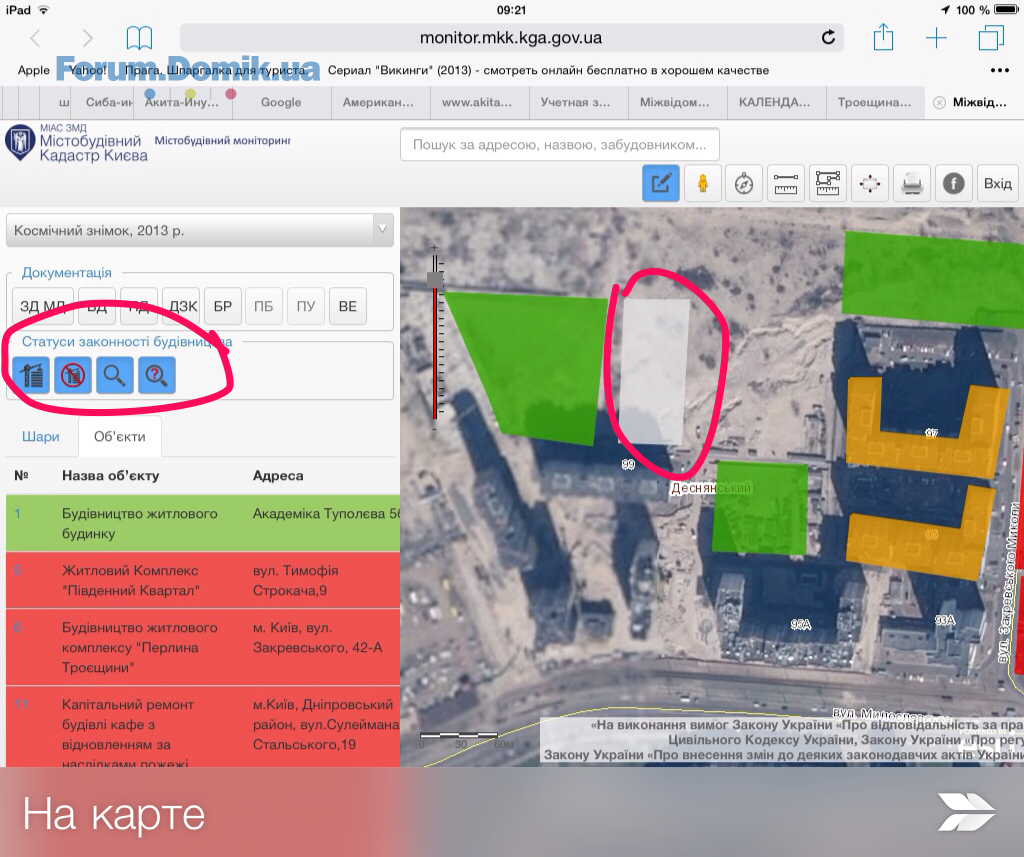
Task: Toggle legal construction status crane filter
Action: point(31,376)
